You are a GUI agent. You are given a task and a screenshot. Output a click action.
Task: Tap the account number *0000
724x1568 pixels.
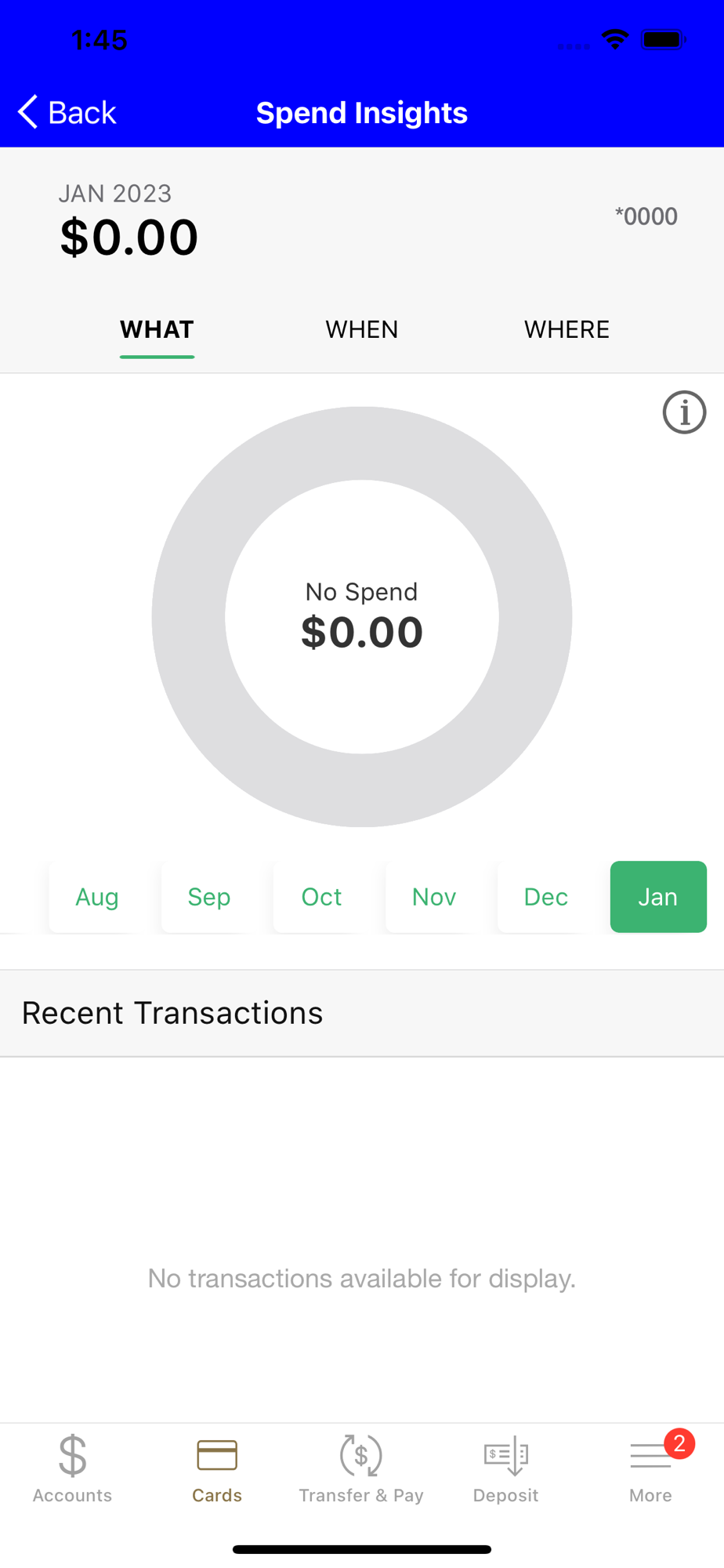pyautogui.click(x=646, y=216)
